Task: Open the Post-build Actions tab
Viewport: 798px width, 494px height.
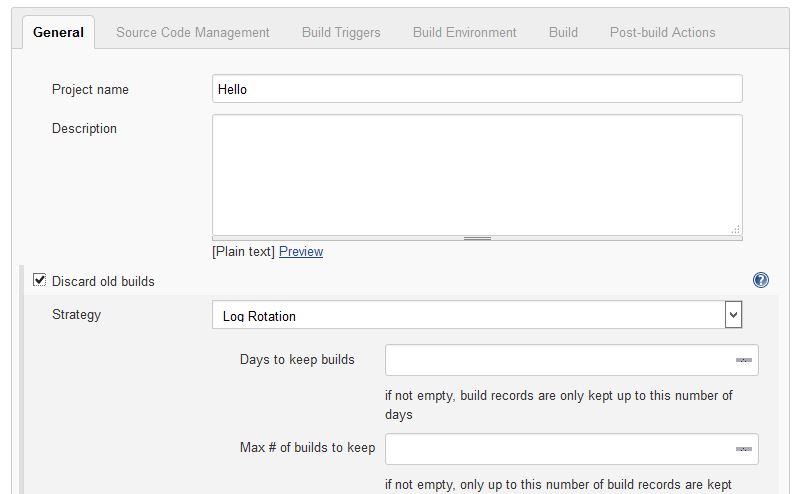Action: 663,32
